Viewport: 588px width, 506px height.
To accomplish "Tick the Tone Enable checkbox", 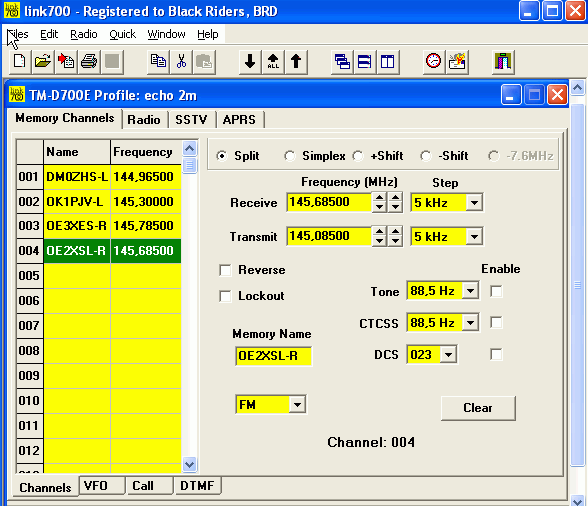I will 496,291.
